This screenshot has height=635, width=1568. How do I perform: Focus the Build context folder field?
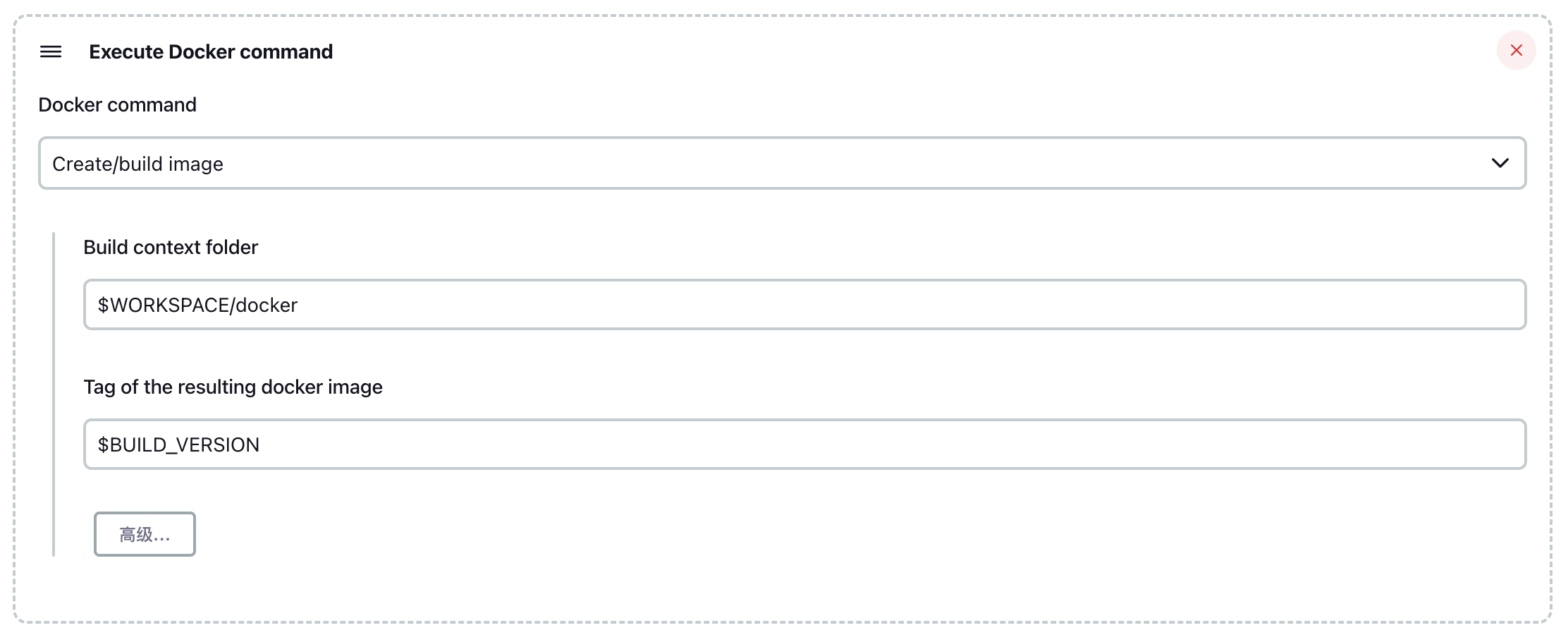tap(805, 304)
